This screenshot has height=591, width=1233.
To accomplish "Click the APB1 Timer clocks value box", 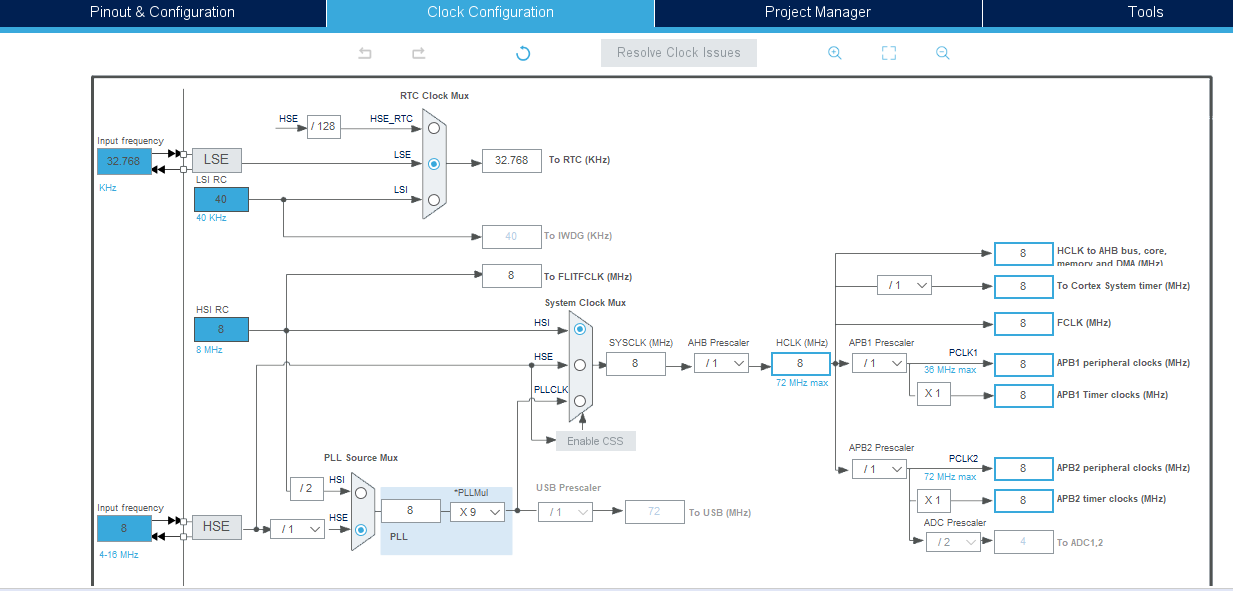I will pos(1024,395).
